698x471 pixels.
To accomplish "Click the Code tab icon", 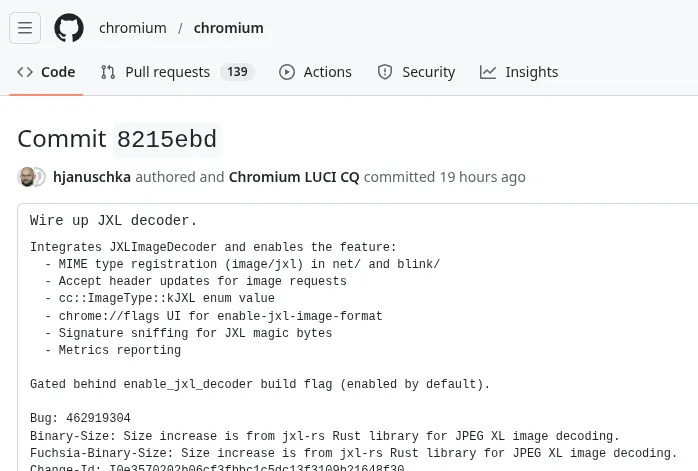I will 25,72.
